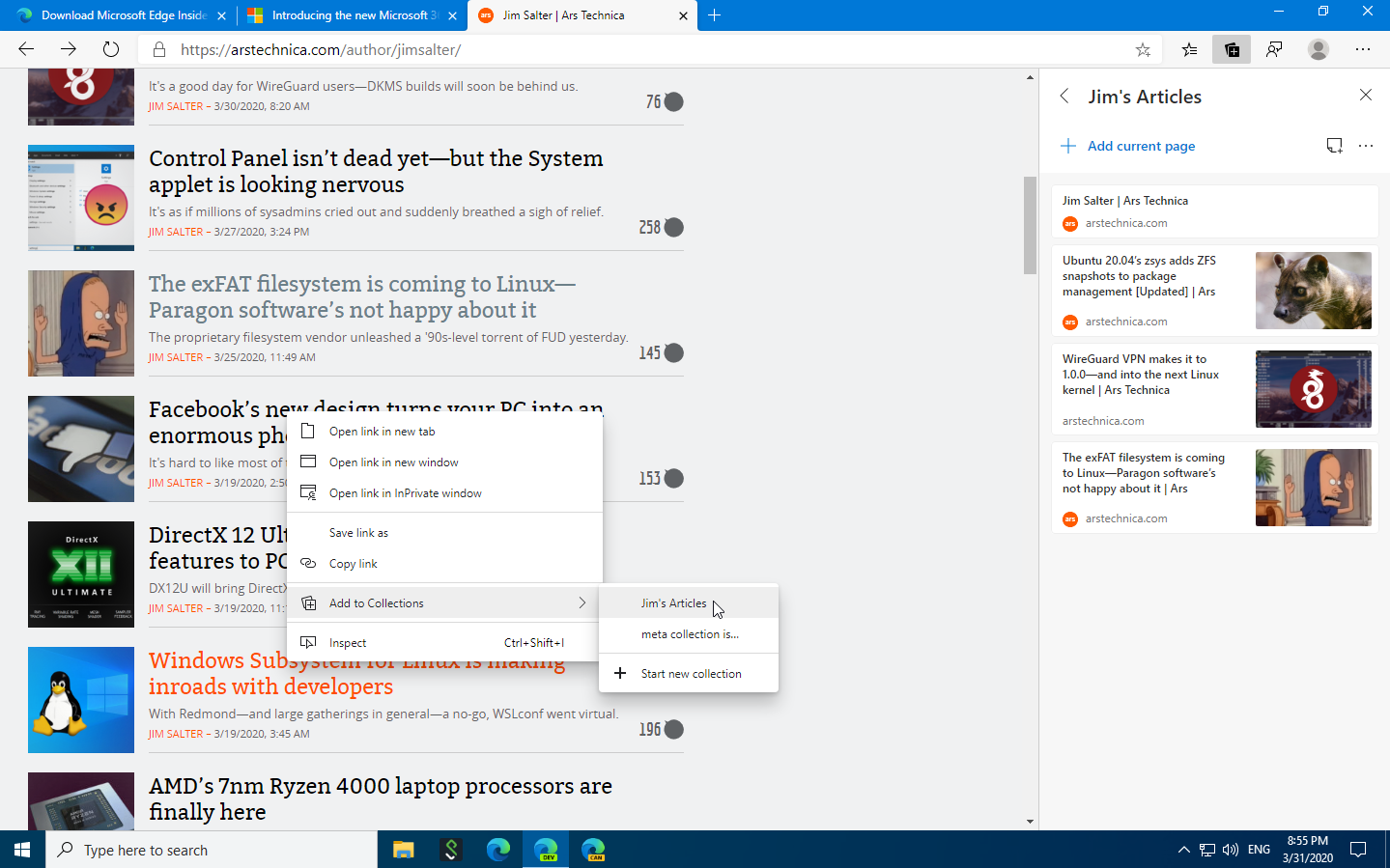Open more options in the Collections panel
Viewport: 1390px width, 868px height.
[x=1365, y=145]
